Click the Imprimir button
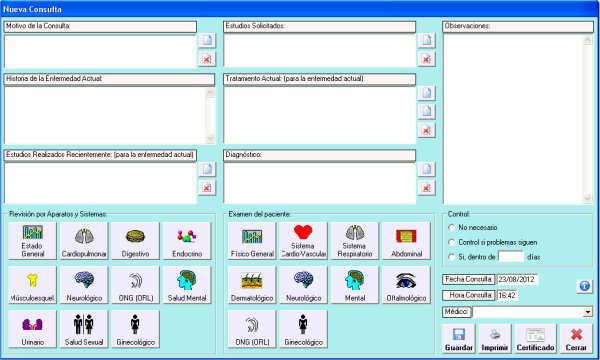 [x=495, y=339]
